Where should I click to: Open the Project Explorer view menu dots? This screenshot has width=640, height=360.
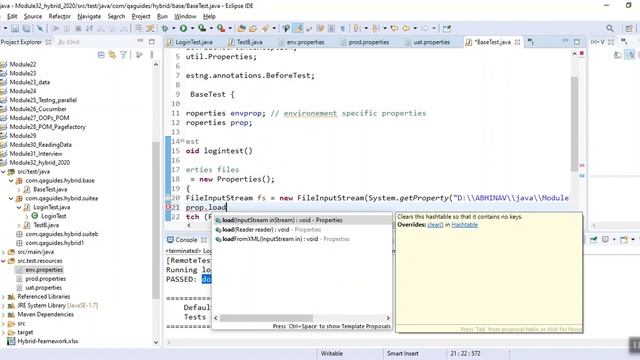[152, 55]
